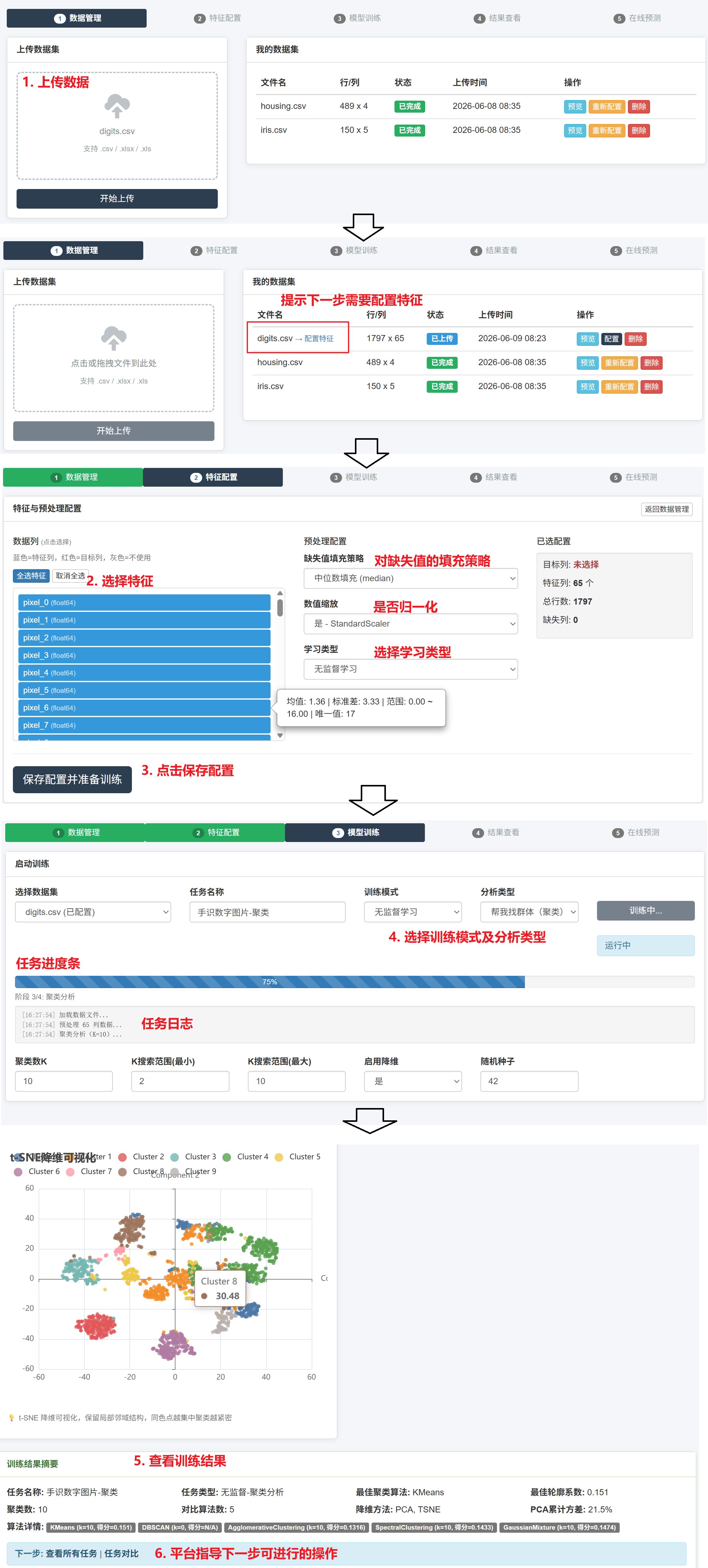
Task: Open 结果查看 step tab above 启动训练 panel
Action: [495, 833]
